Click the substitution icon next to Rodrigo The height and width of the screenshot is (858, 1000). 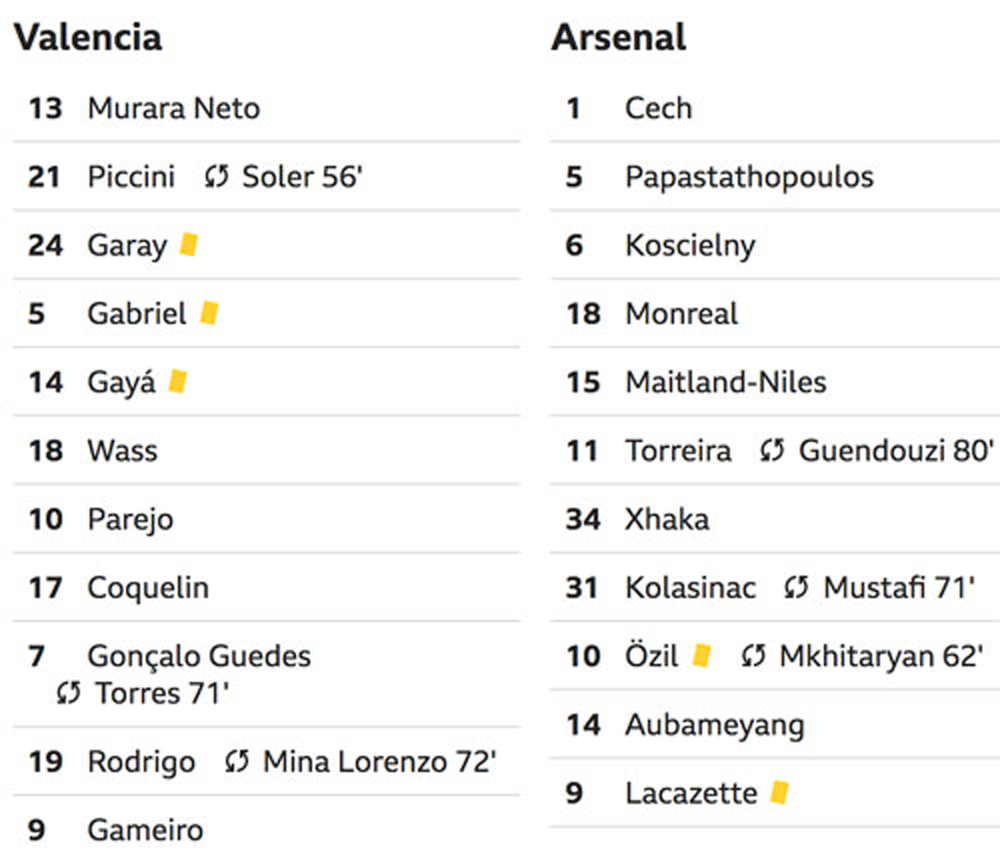pyautogui.click(x=237, y=761)
